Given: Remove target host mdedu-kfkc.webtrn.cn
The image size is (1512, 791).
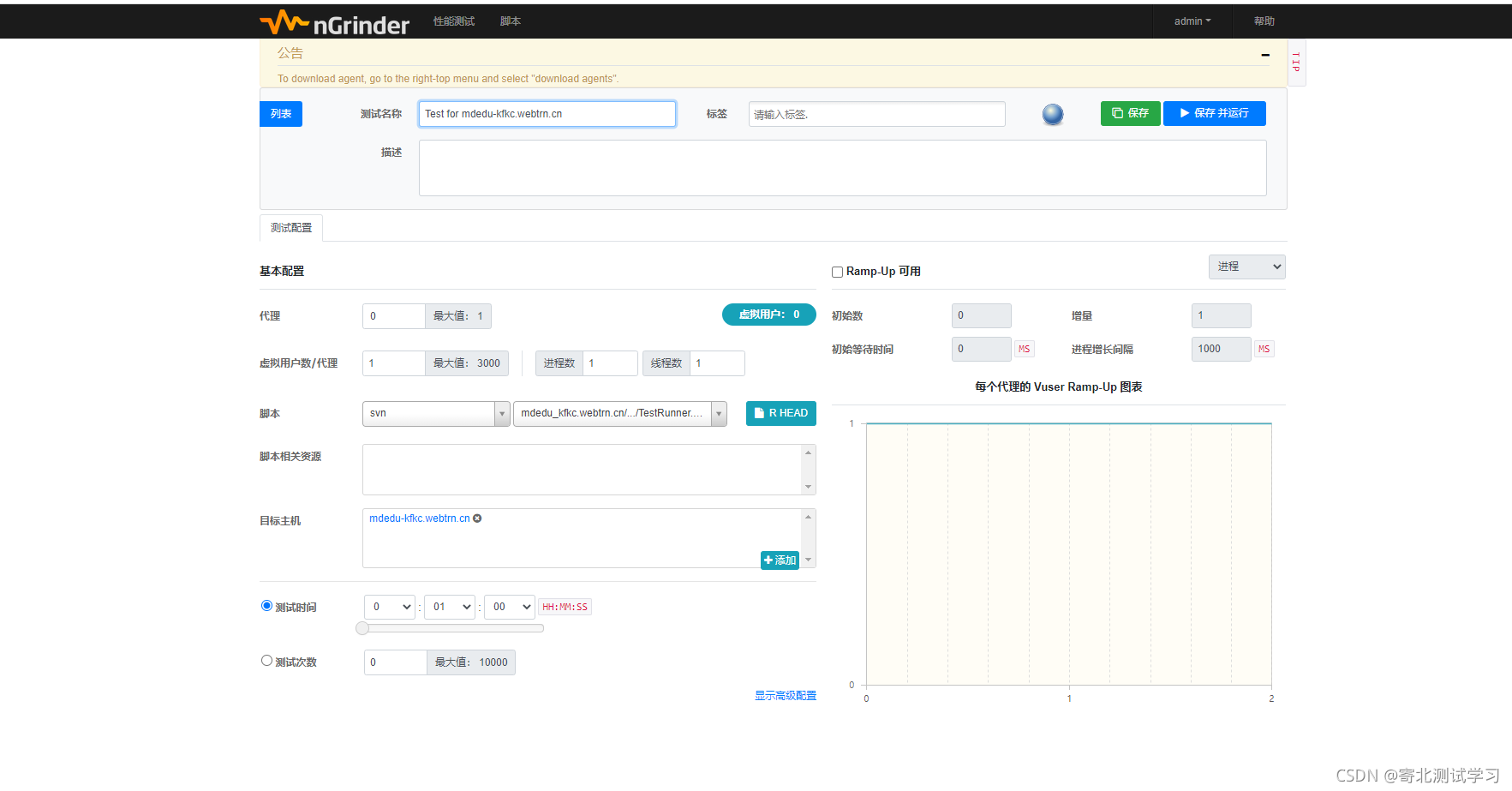Looking at the screenshot, I should coord(477,518).
